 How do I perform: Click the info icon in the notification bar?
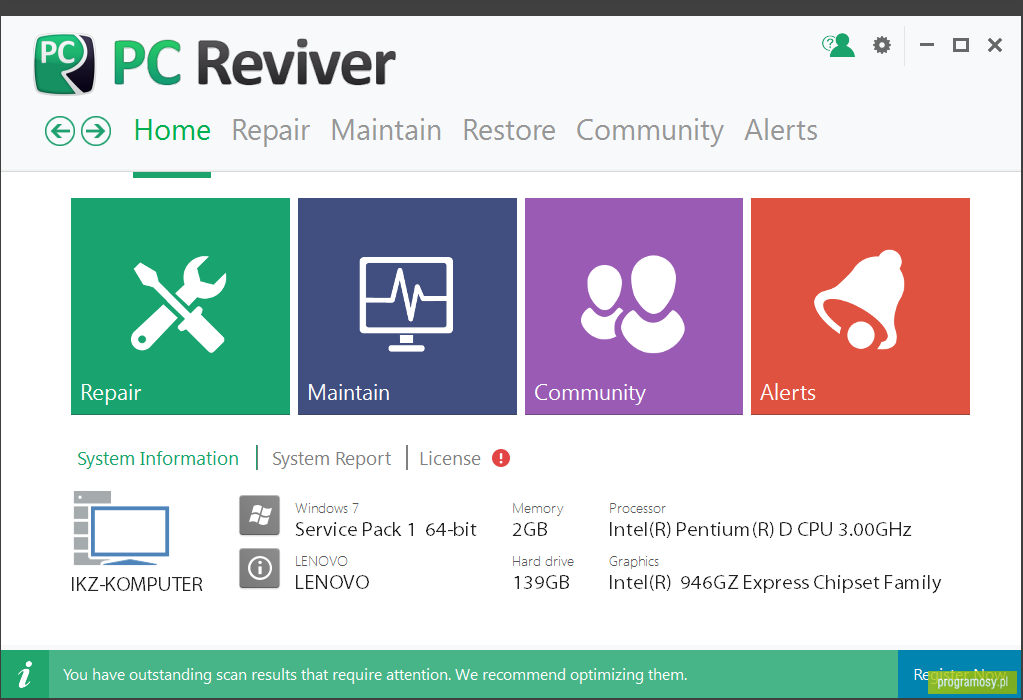[25, 674]
